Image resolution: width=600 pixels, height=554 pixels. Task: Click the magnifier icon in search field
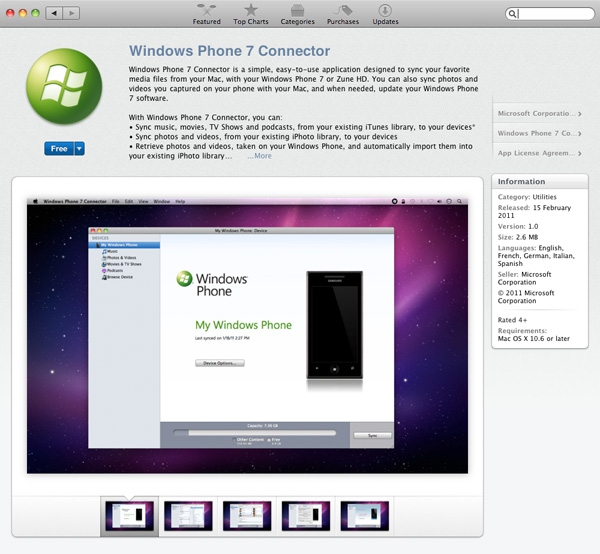point(512,14)
